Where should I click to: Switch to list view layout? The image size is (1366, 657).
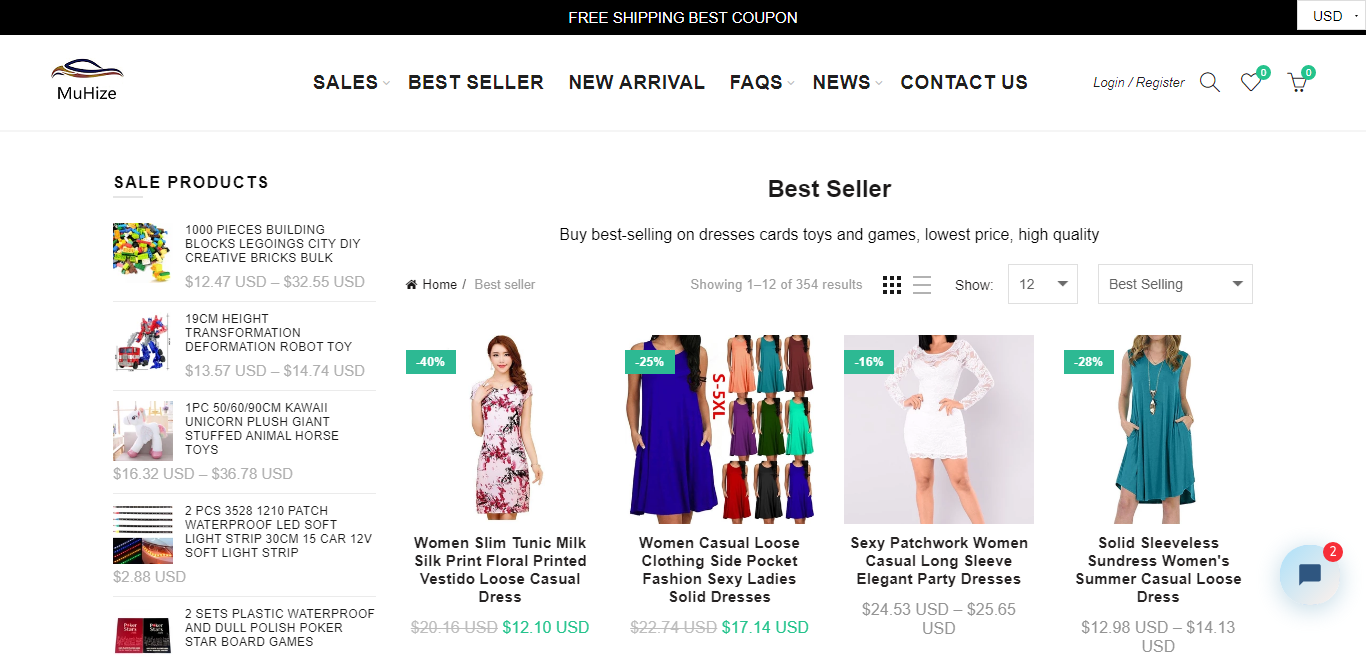pyautogui.click(x=922, y=285)
